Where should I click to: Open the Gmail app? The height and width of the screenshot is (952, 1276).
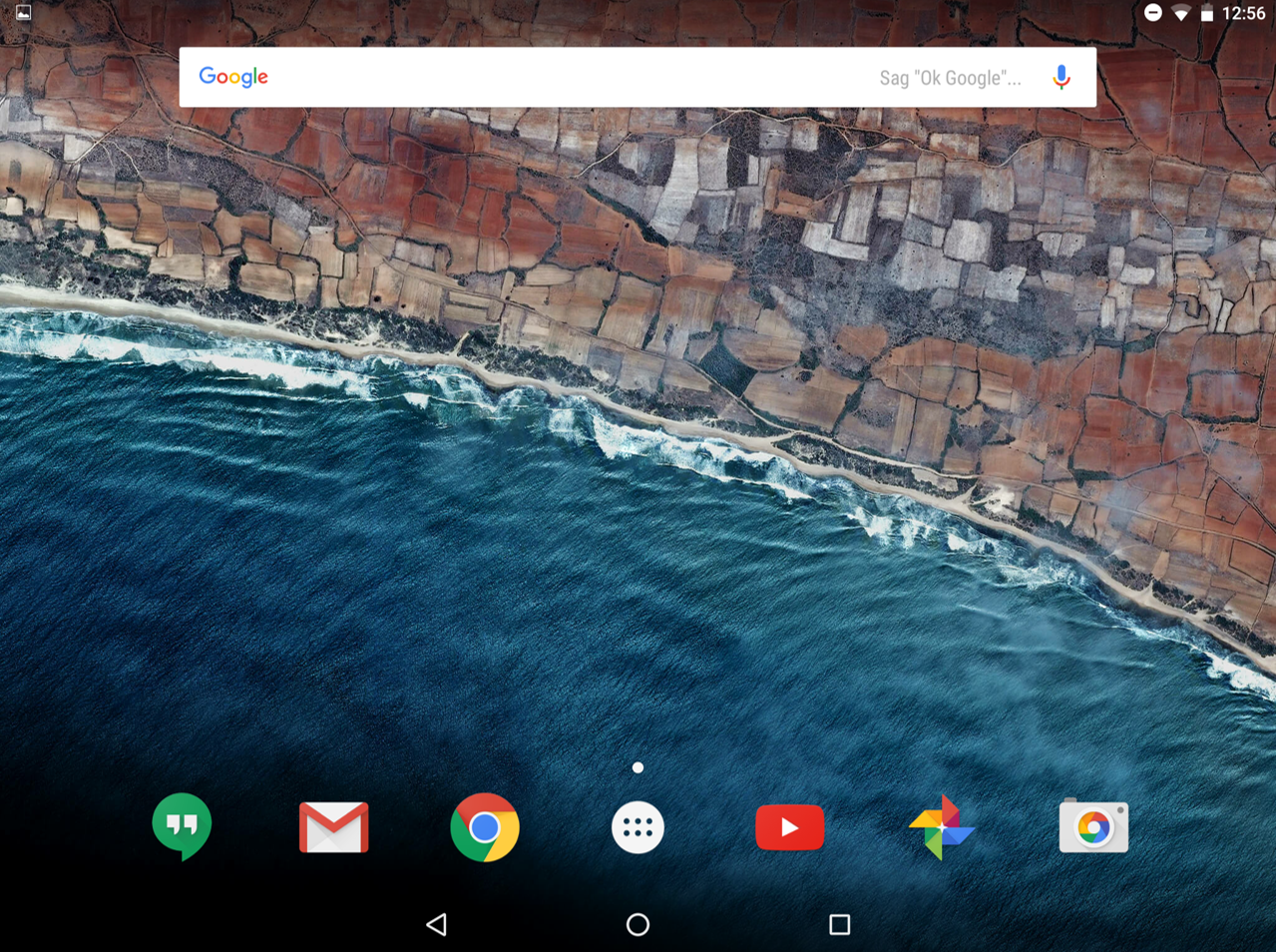click(334, 827)
